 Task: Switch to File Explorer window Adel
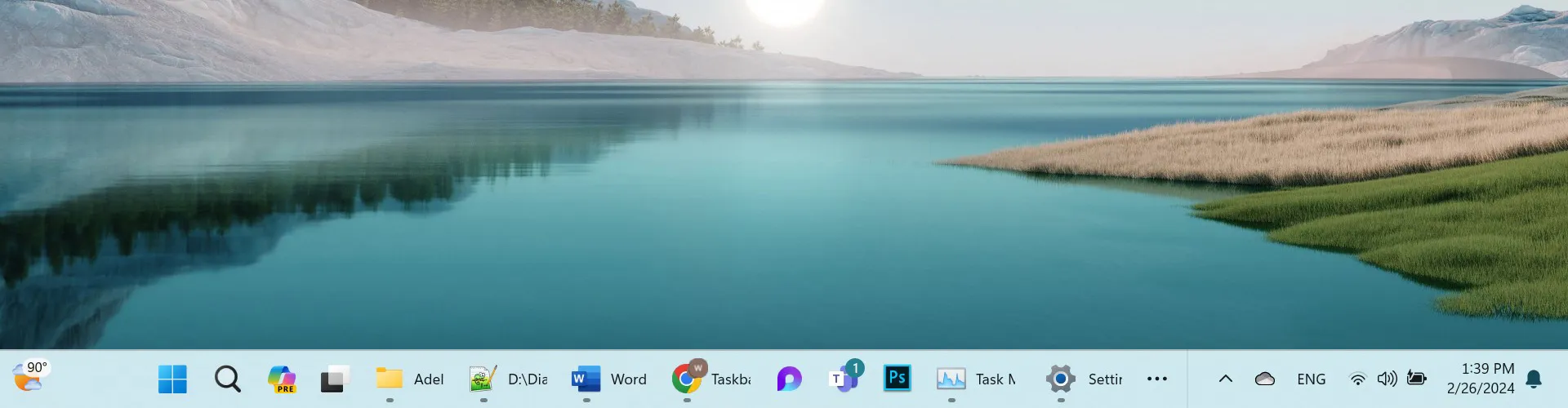409,379
